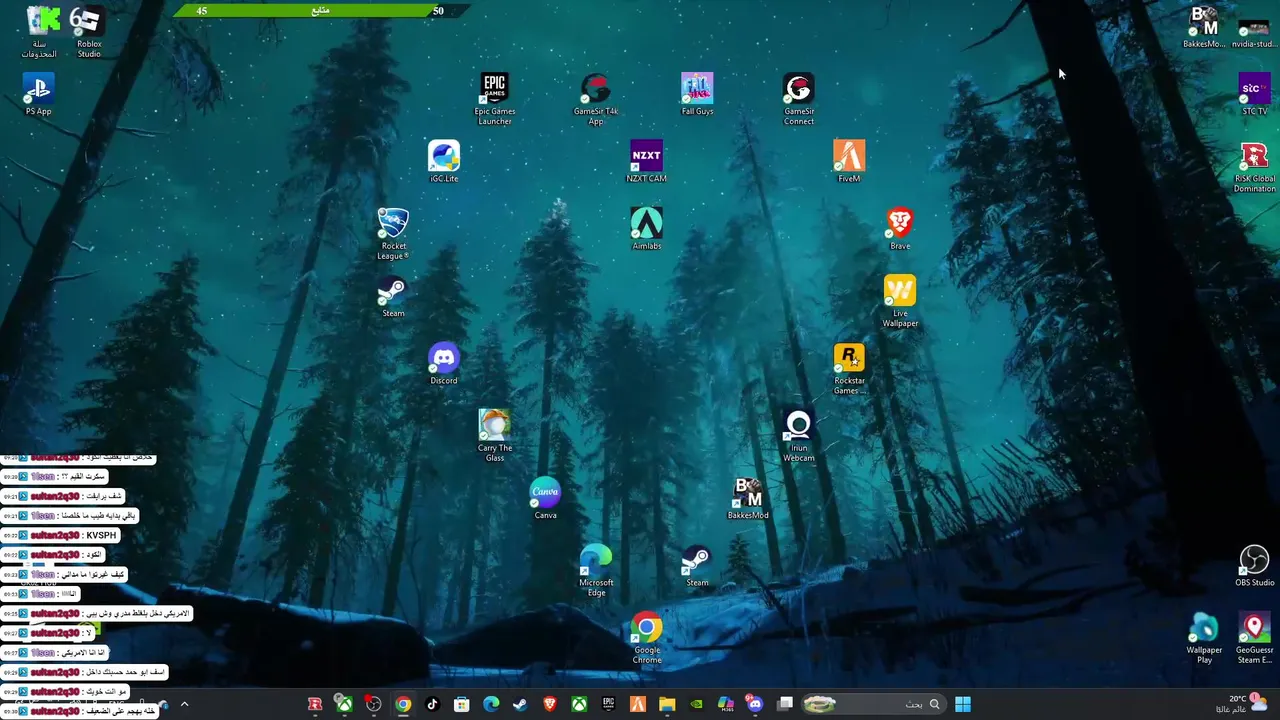The width and height of the screenshot is (1280, 720).
Task: Expand the hidden system tray icons chevron
Action: pos(184,704)
